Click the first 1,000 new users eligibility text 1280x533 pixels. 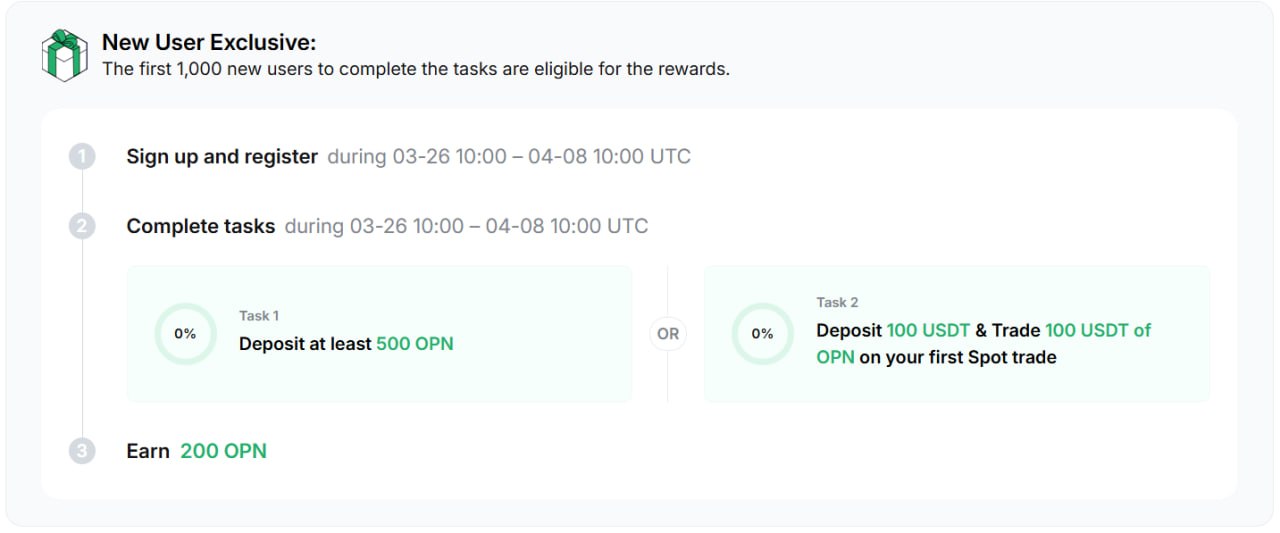pyautogui.click(x=416, y=70)
